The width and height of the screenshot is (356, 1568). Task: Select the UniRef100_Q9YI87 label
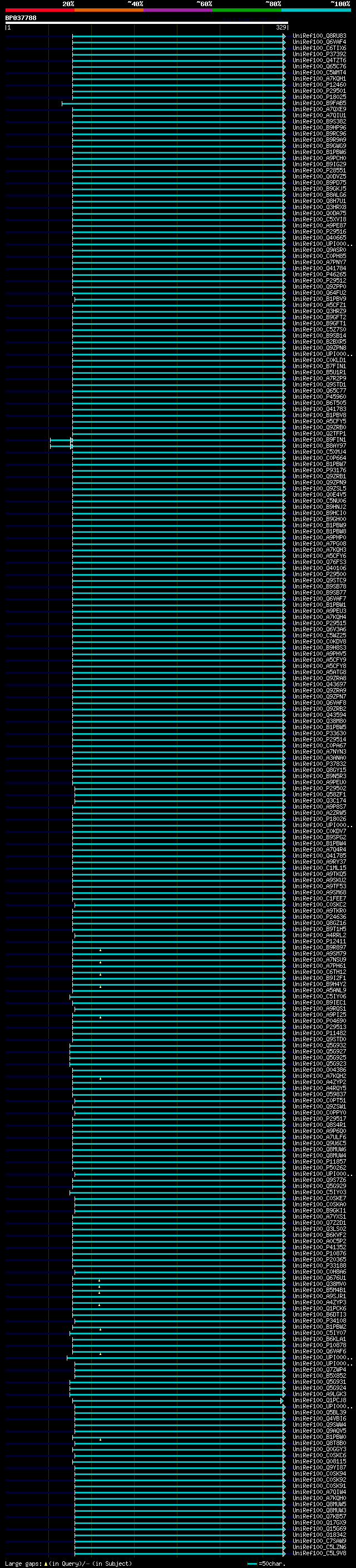pyautogui.click(x=319, y=1467)
